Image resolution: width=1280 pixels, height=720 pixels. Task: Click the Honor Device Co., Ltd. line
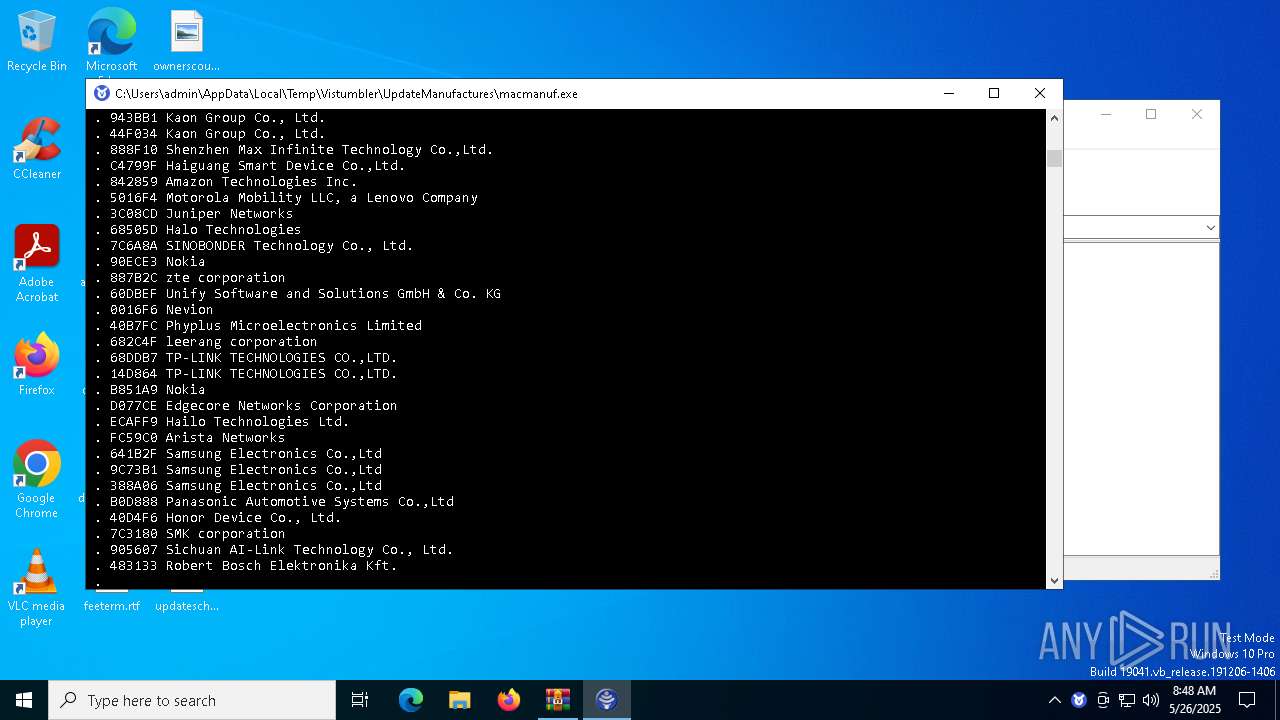click(218, 518)
